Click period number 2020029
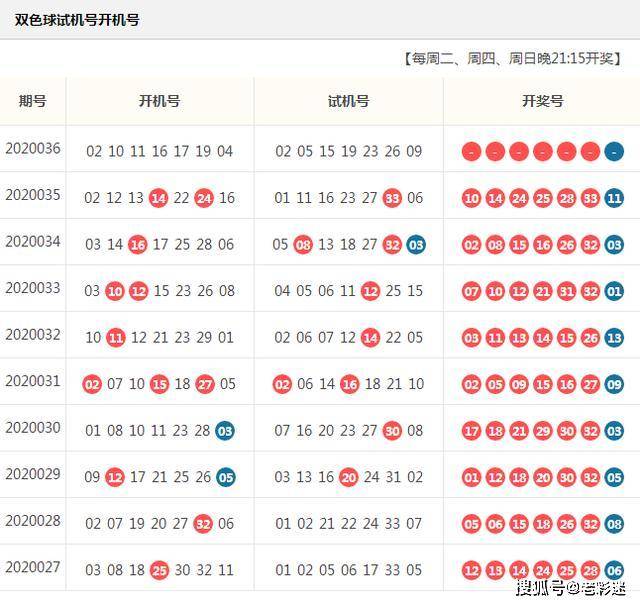The height and width of the screenshot is (605, 640). pyautogui.click(x=33, y=474)
